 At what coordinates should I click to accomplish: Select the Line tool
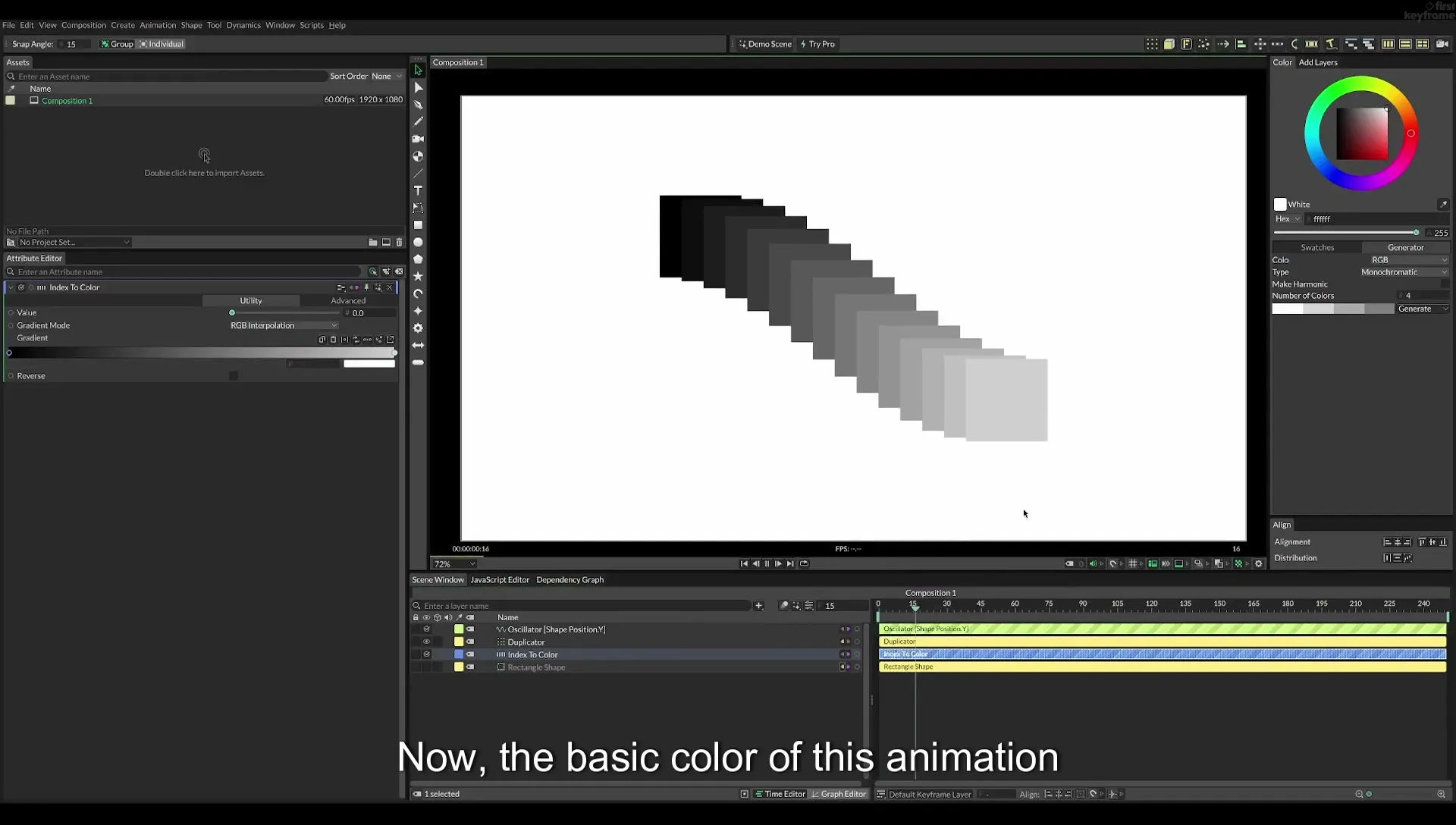418,174
